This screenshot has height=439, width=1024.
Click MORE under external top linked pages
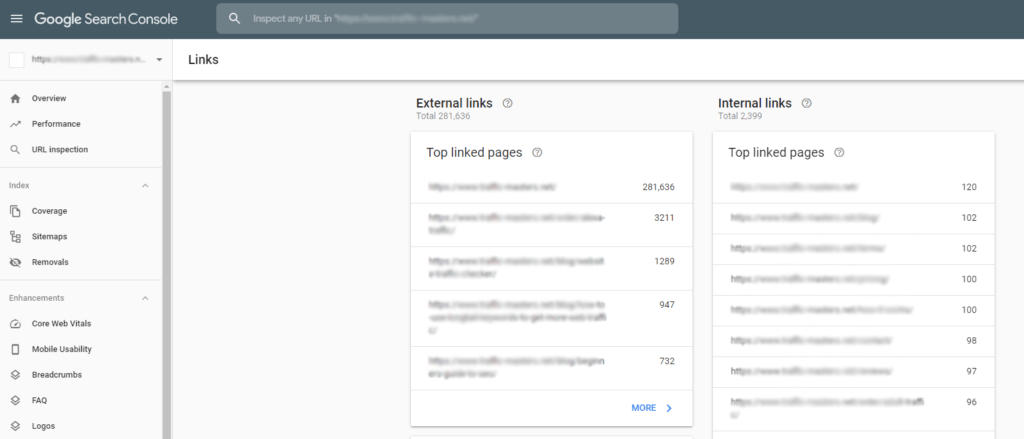coord(643,408)
